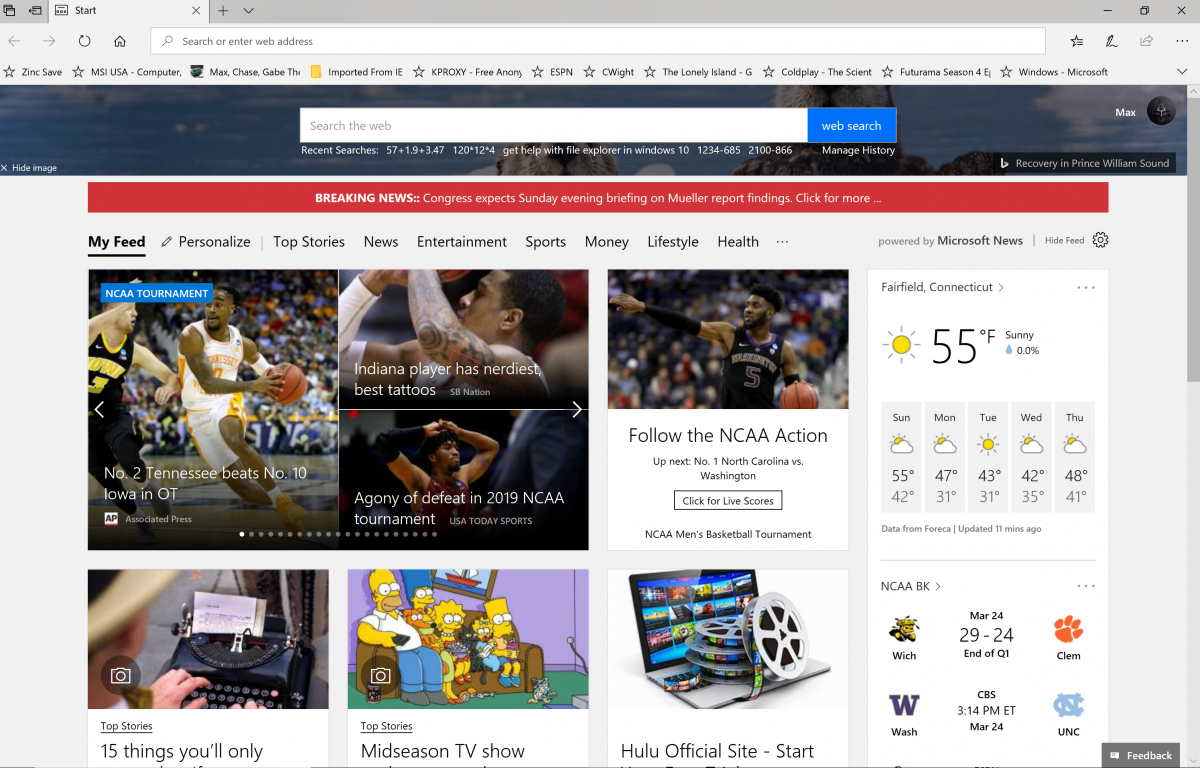The image size is (1200, 768).
Task: Select the Make a Web Note pen icon
Action: click(x=1112, y=41)
